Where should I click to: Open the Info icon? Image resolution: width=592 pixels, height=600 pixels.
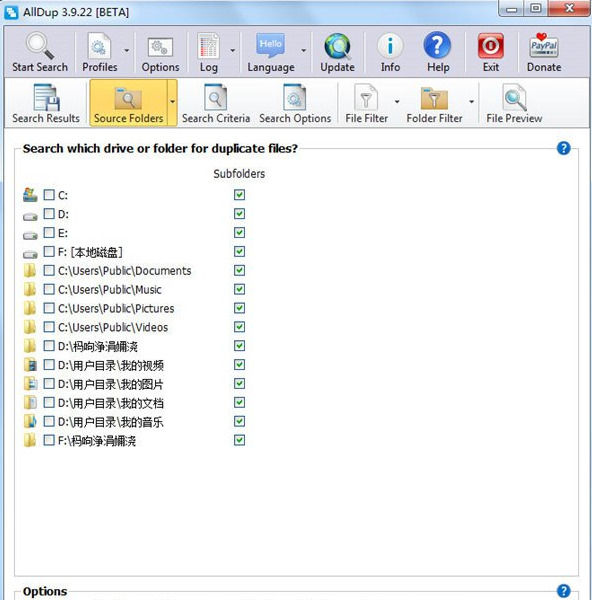[x=390, y=46]
